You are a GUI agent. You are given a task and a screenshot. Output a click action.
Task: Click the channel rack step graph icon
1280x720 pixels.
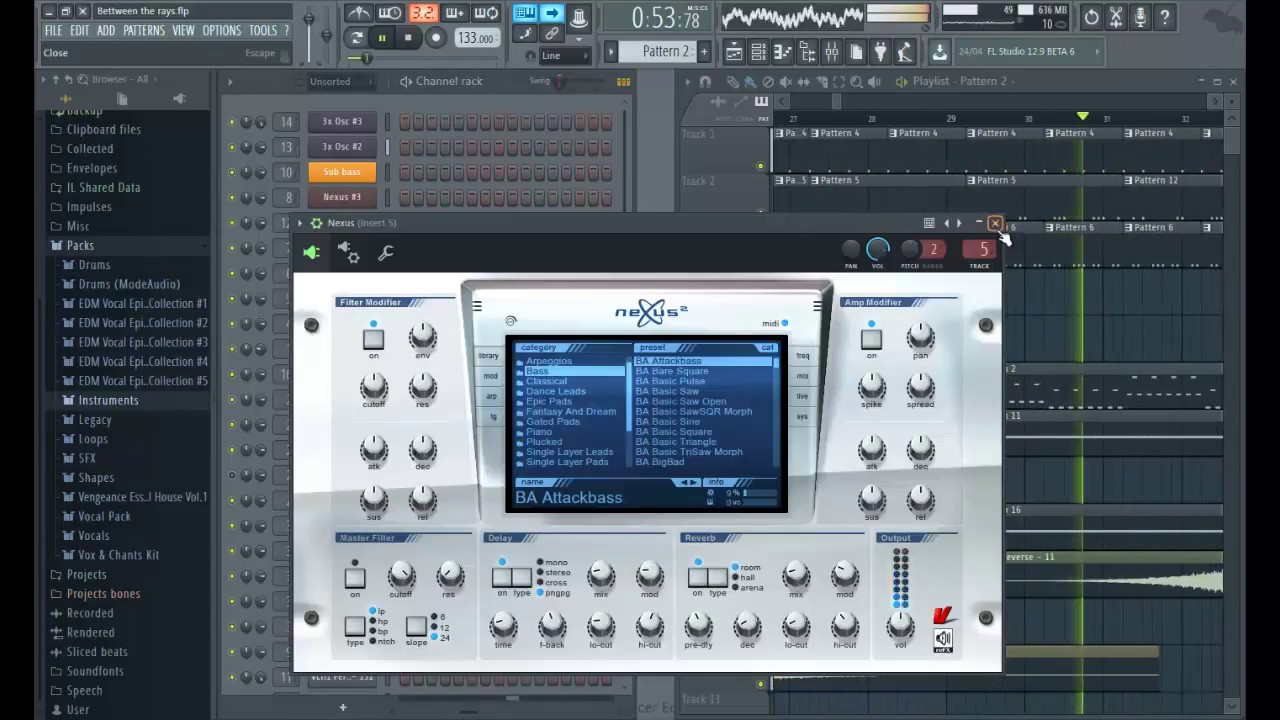coord(624,81)
